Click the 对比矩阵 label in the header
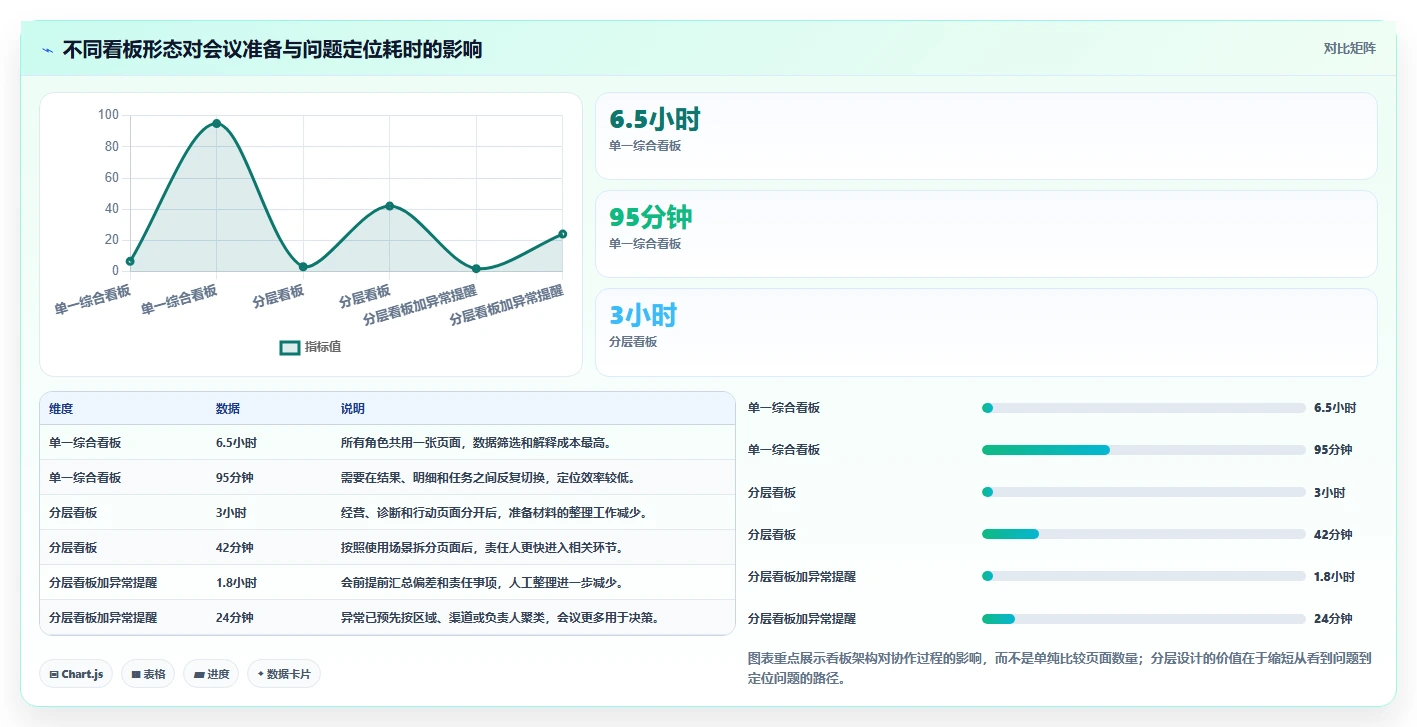 coord(1349,48)
